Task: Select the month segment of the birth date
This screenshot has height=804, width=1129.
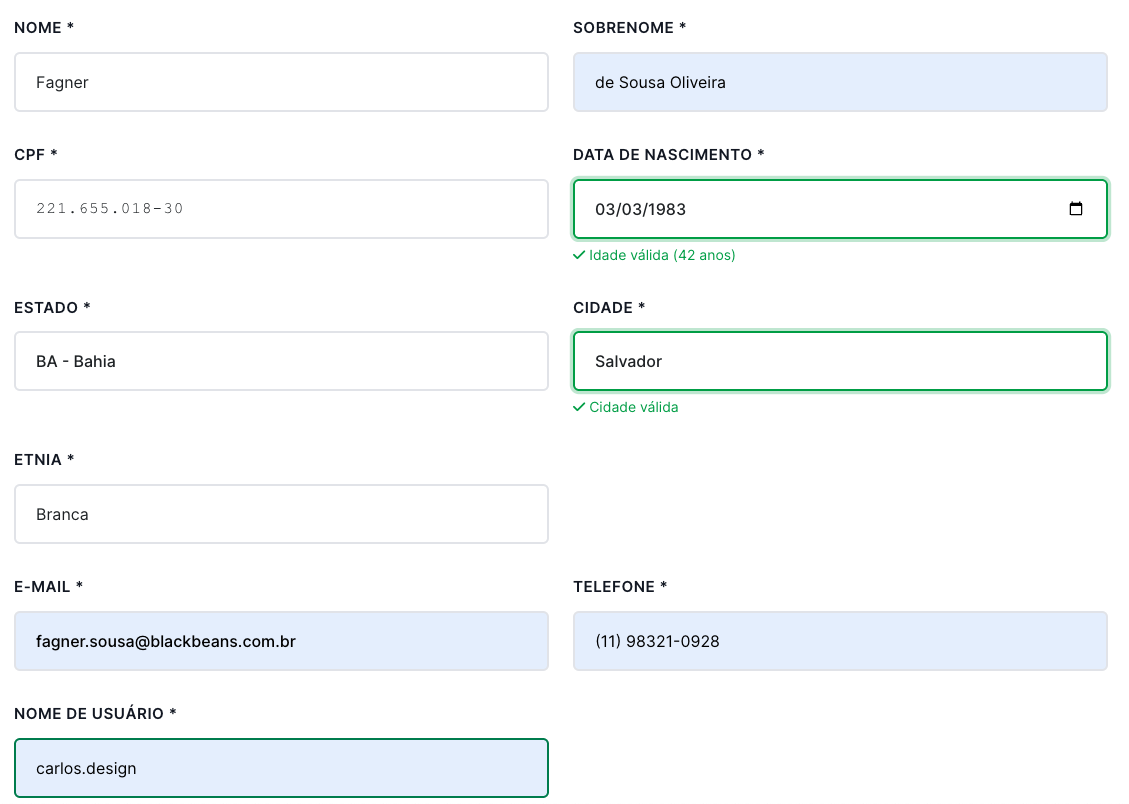Action: pyautogui.click(x=629, y=209)
